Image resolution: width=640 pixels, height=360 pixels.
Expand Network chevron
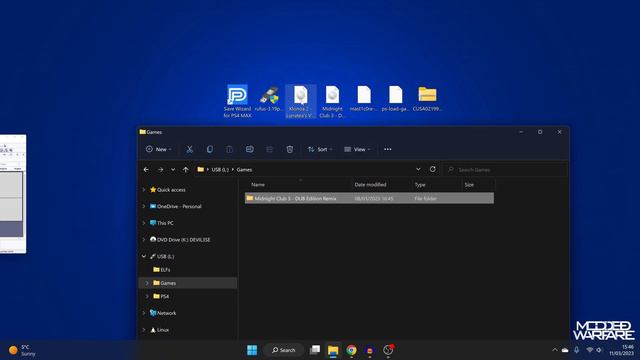(144, 313)
